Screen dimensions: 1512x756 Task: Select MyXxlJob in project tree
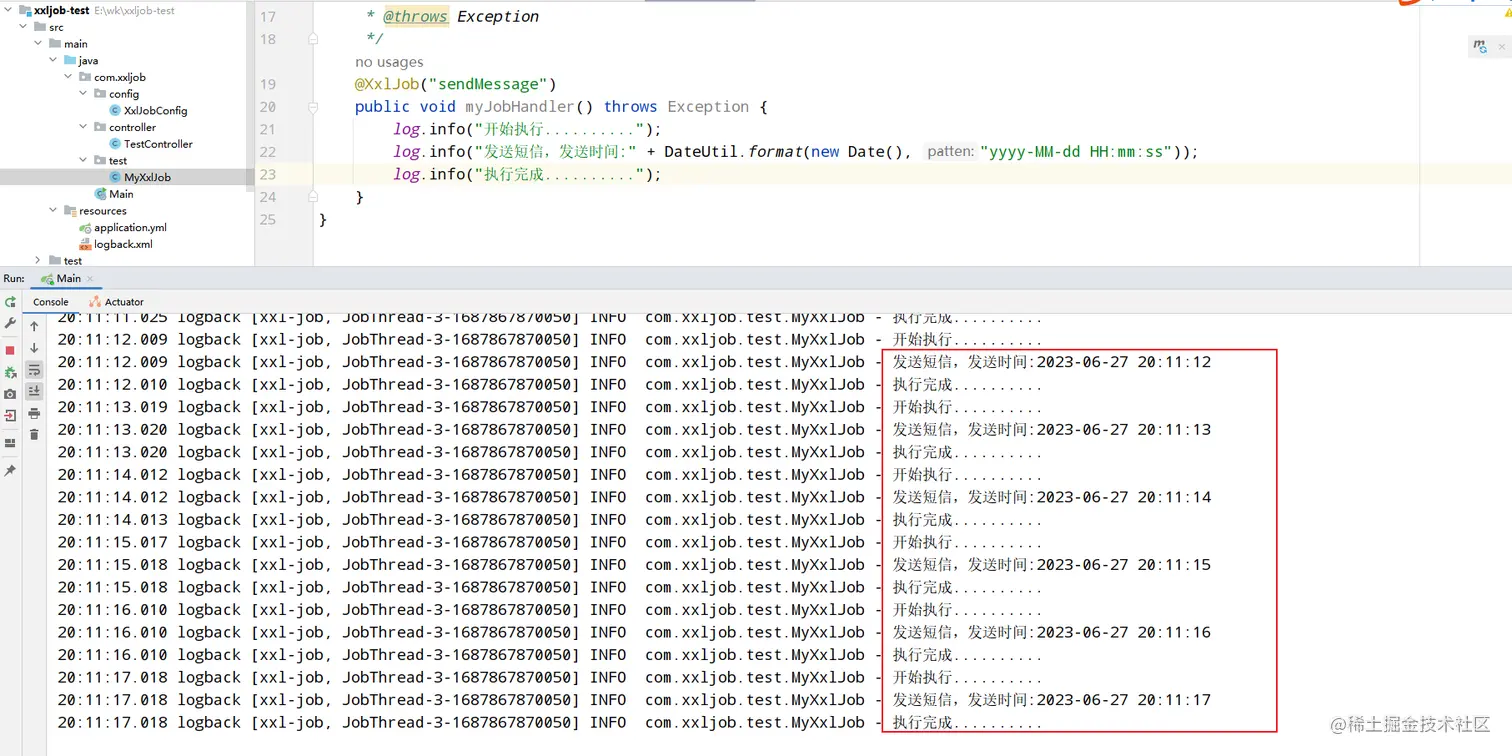(x=140, y=177)
